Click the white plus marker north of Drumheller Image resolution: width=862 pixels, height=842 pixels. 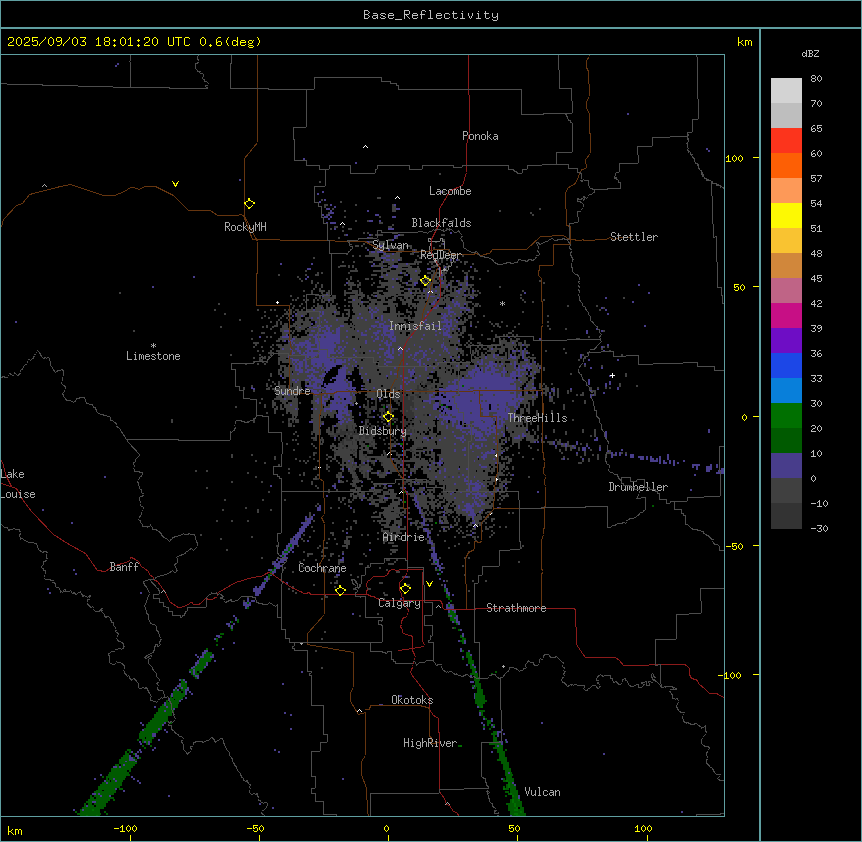(x=612, y=375)
